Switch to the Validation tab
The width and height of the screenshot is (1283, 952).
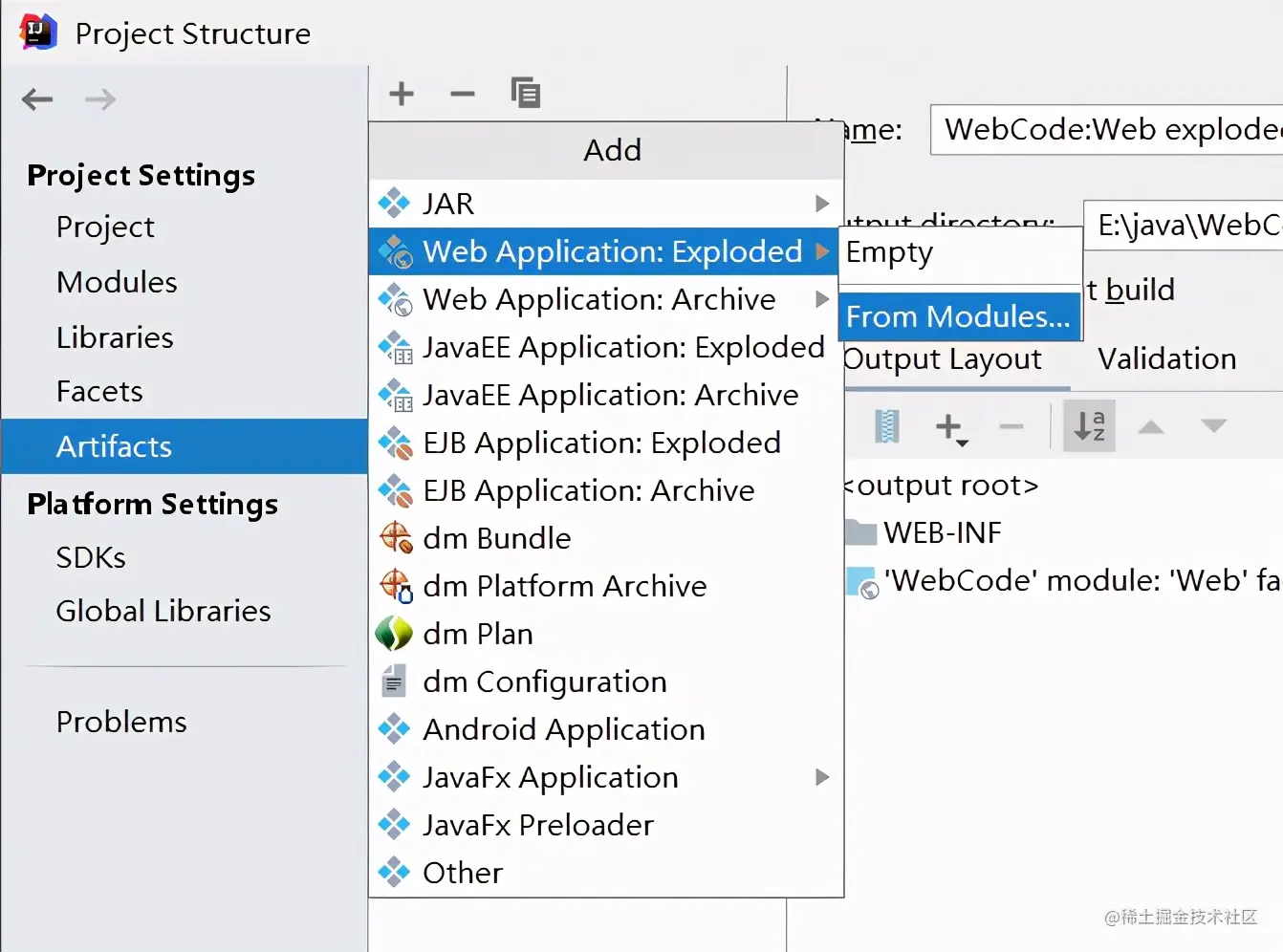point(1167,359)
